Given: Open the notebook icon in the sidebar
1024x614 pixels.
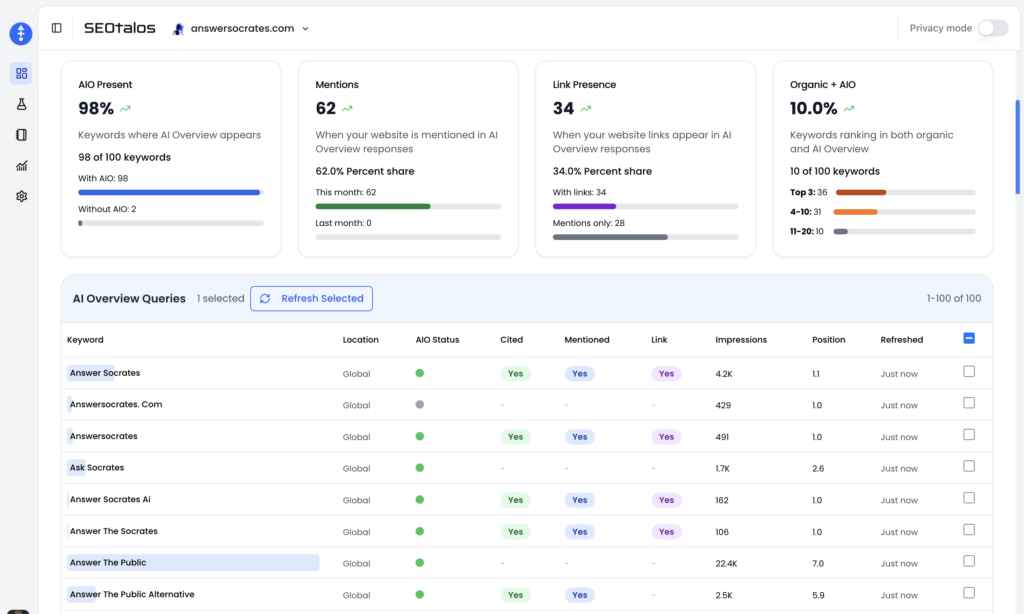Looking at the screenshot, I should point(21,134).
